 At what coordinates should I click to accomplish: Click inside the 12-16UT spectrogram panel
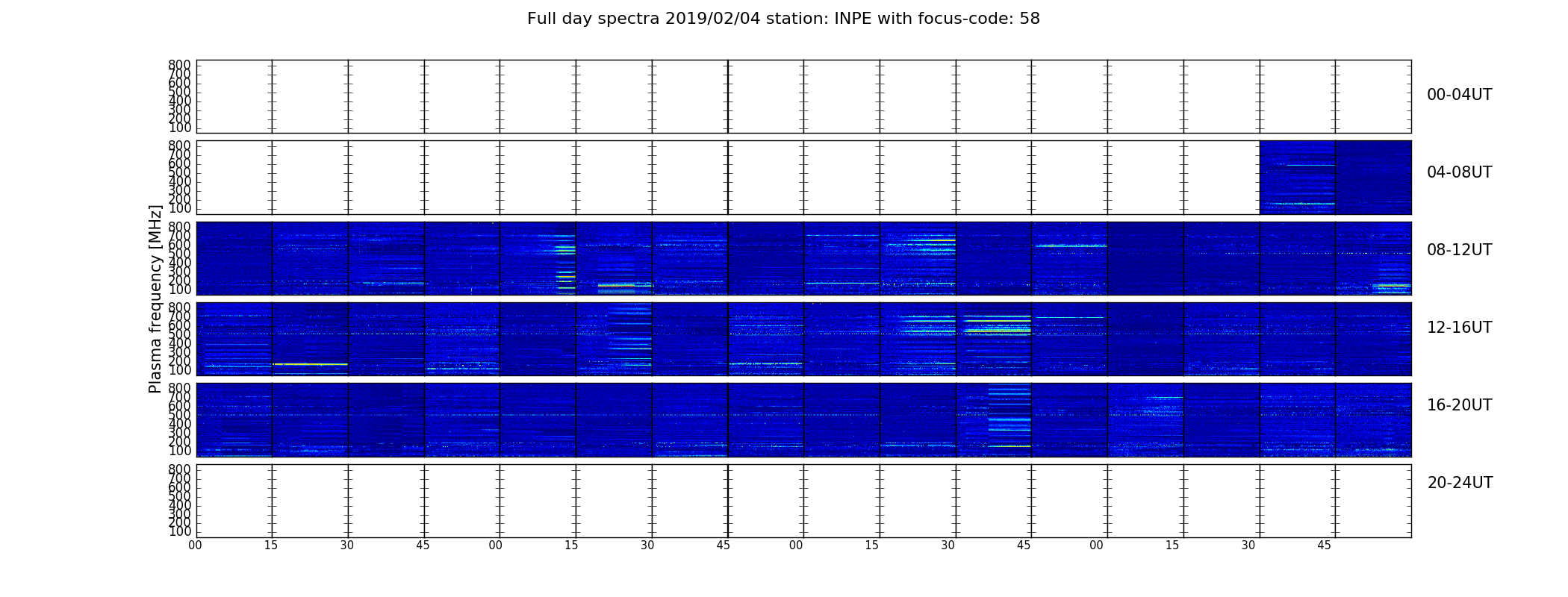[x=803, y=339]
